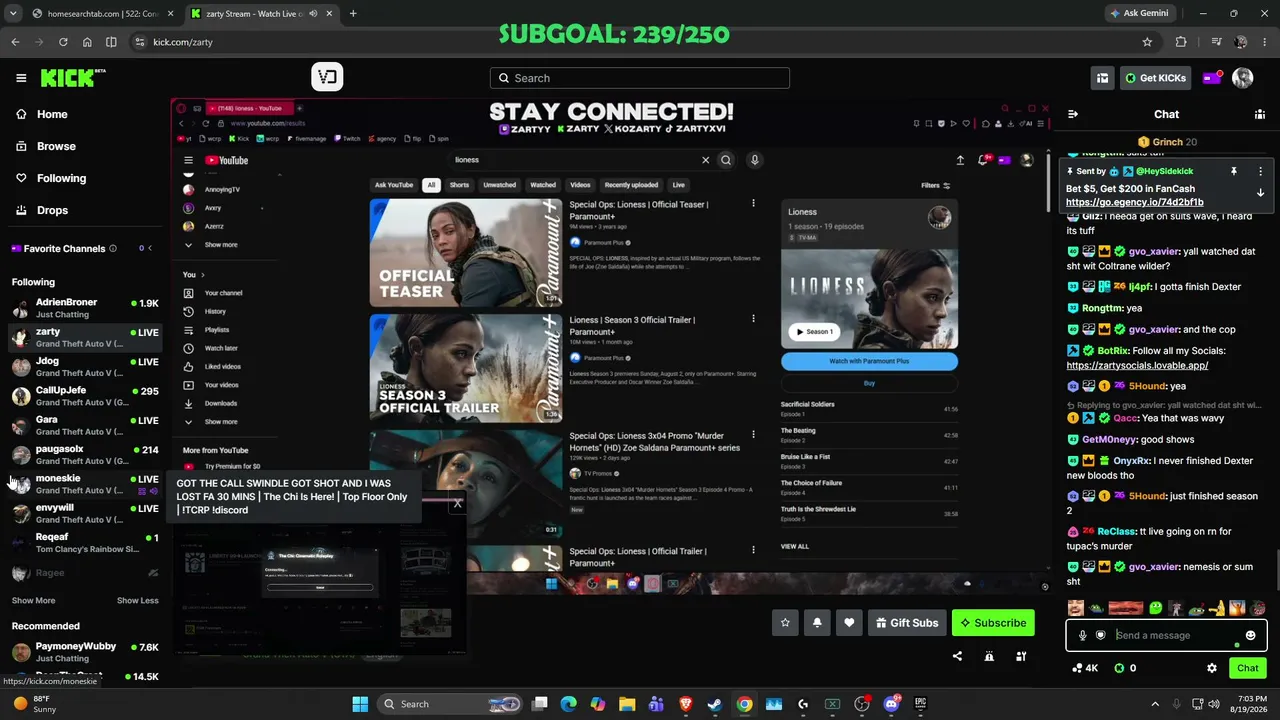This screenshot has width=1280, height=720.
Task: Open pinned message more options
Action: pyautogui.click(x=1260, y=171)
